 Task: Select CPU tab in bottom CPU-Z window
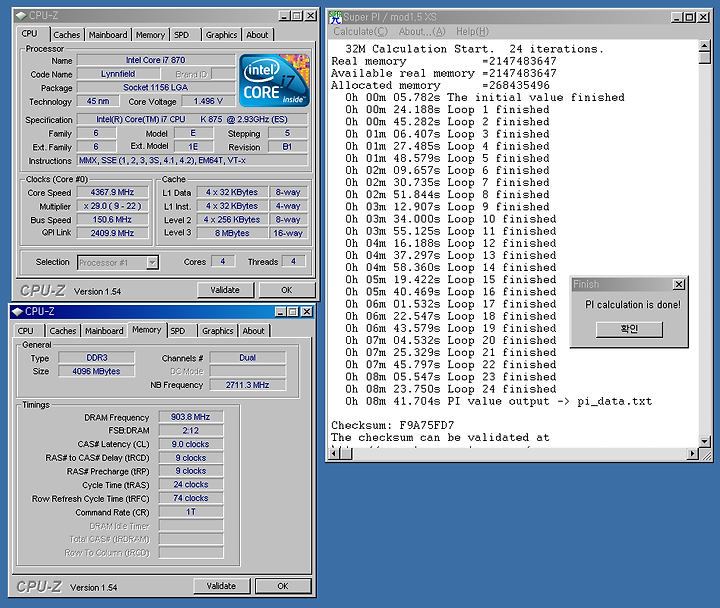point(26,331)
